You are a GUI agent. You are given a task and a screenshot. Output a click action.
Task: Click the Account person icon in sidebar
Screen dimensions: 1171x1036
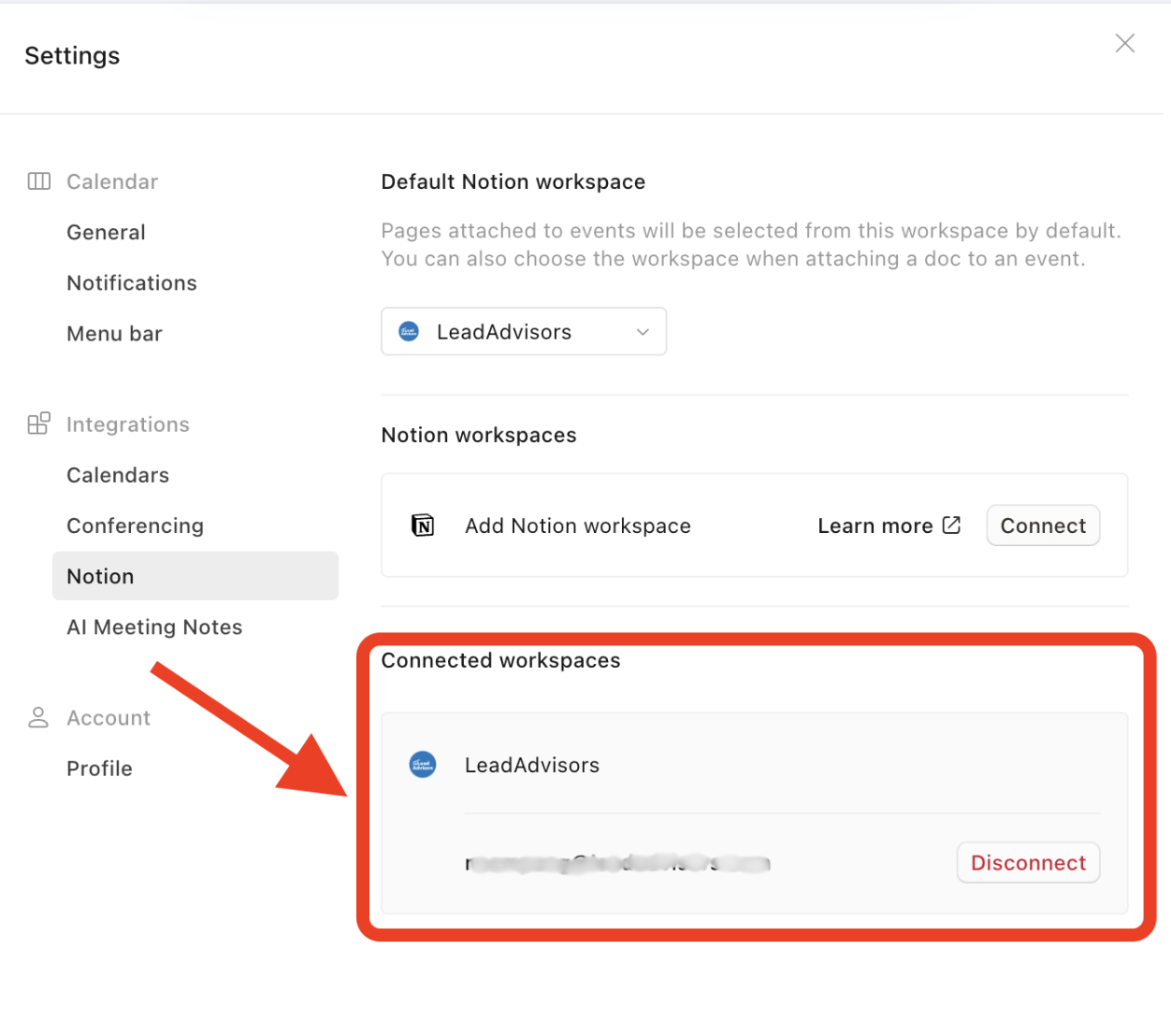[38, 717]
